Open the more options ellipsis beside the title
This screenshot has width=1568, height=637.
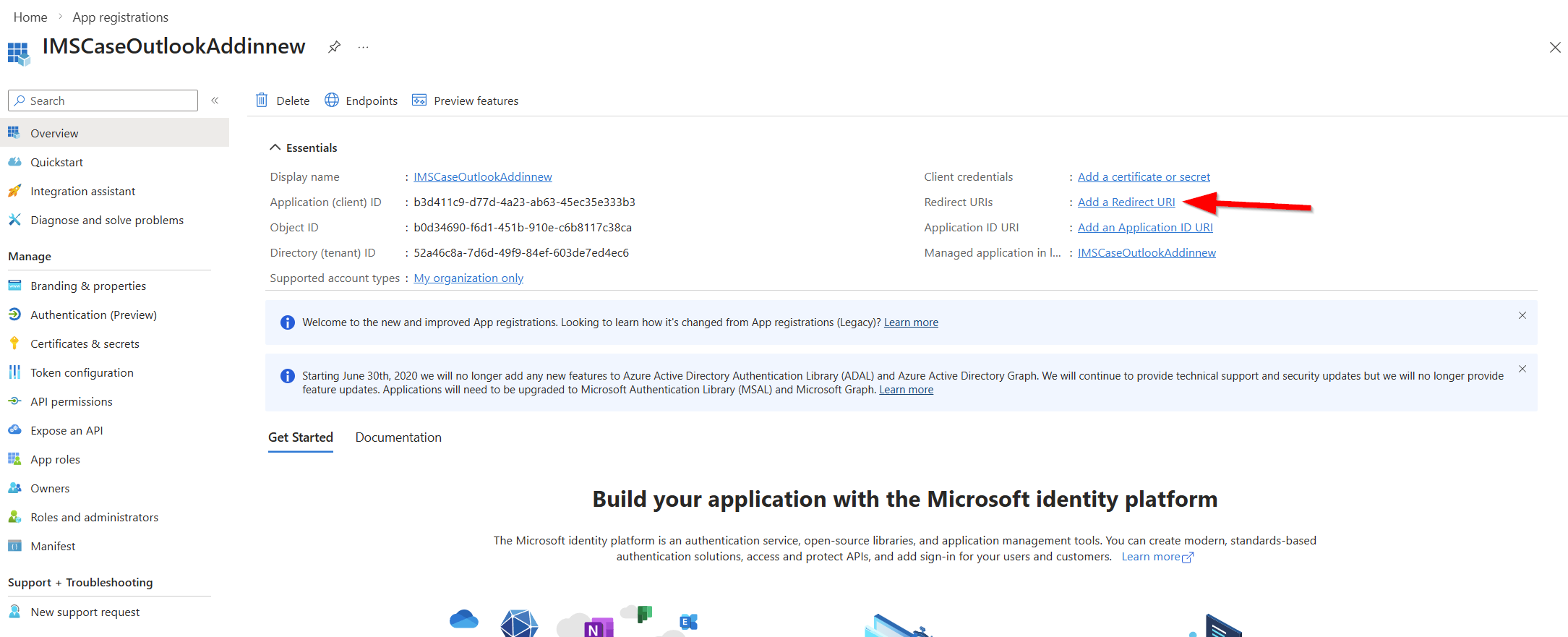(363, 47)
